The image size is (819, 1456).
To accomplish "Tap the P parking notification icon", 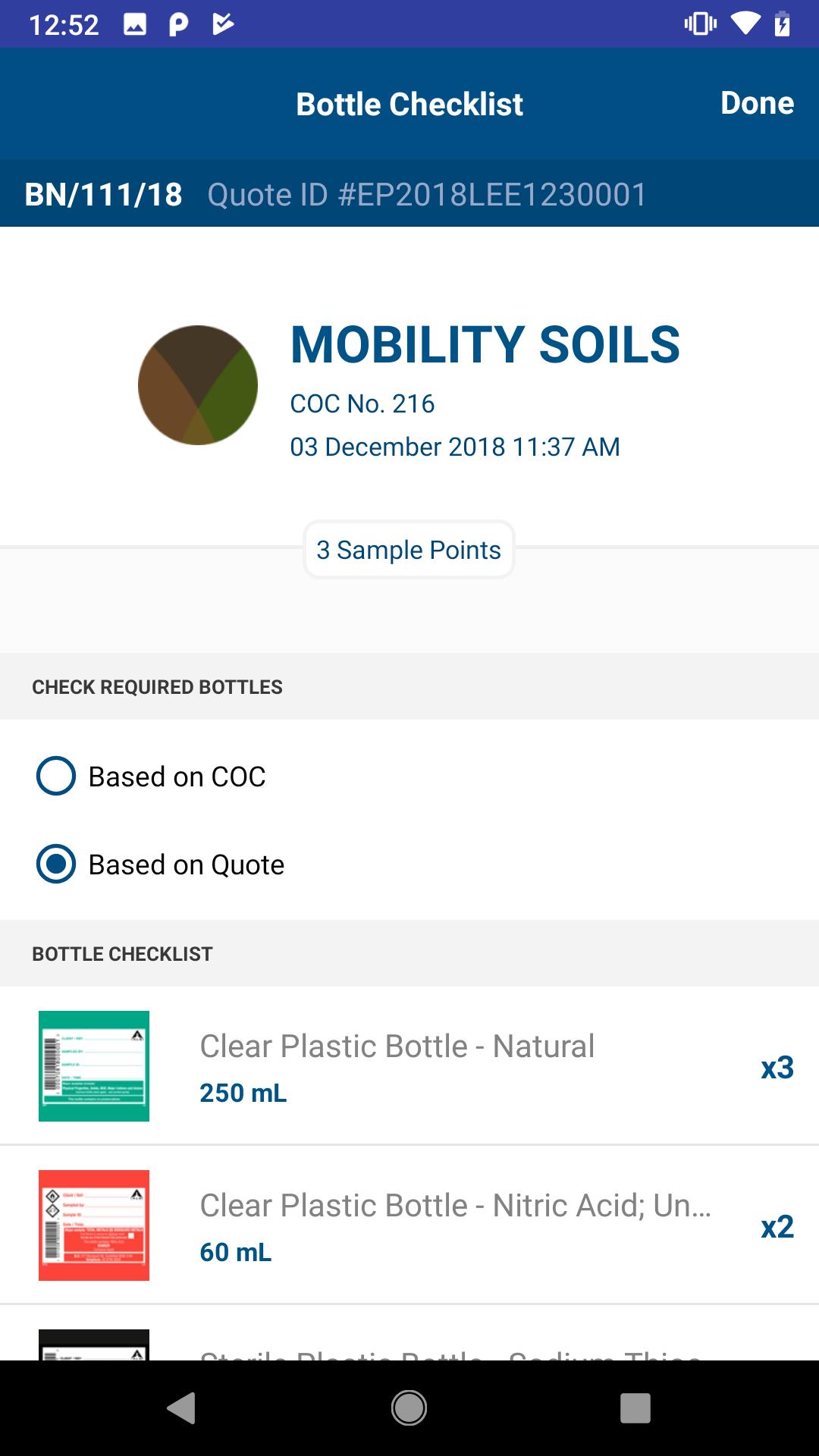I will (x=178, y=25).
